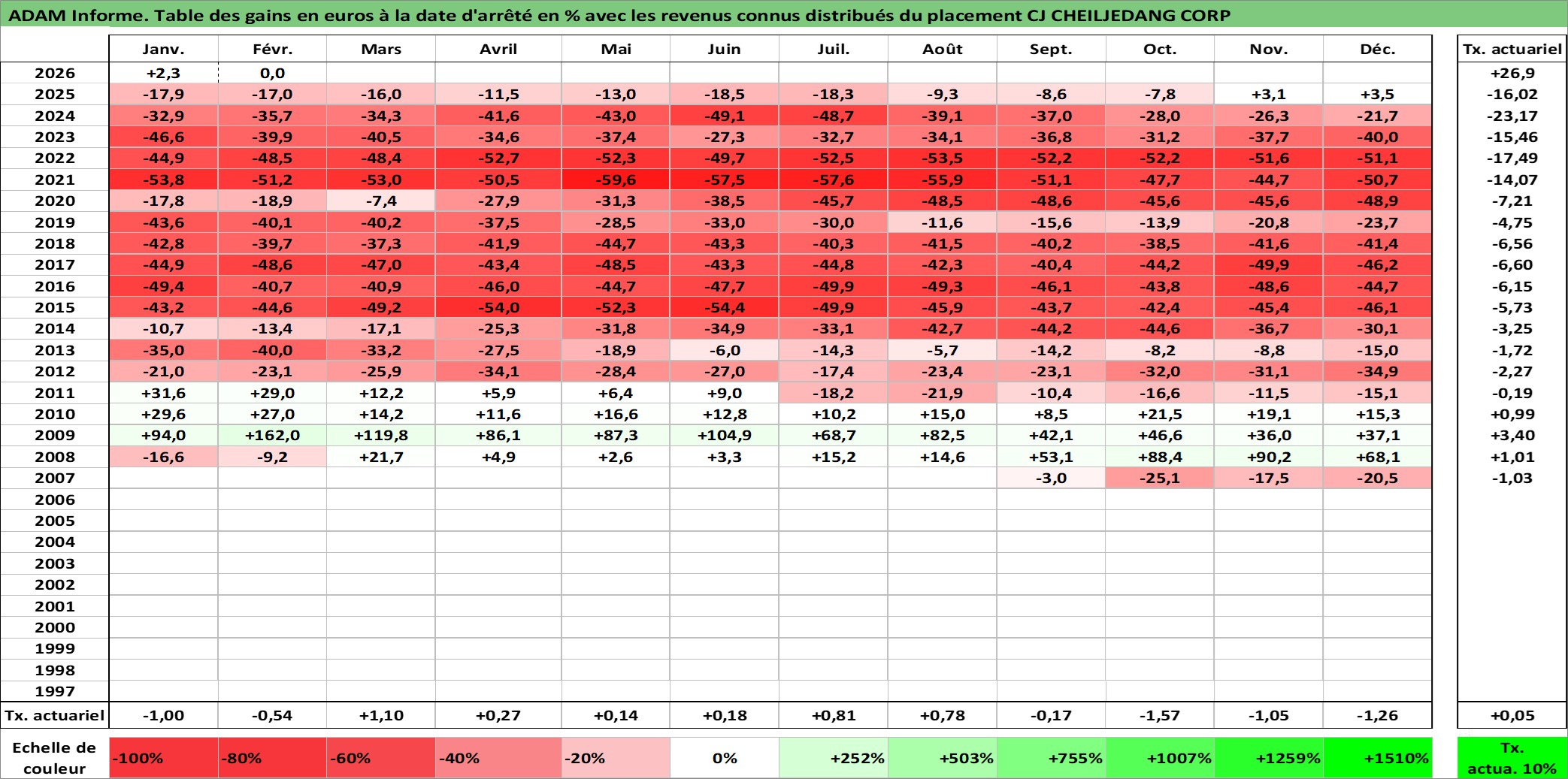
Task: Click the 2021 row label
Action: 55,180
